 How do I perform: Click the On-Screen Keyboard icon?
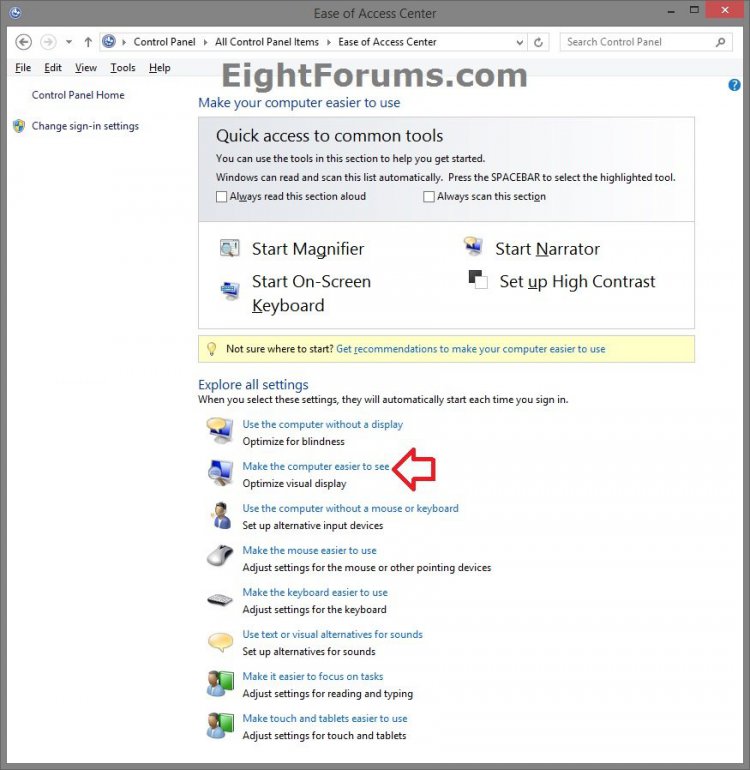(229, 290)
